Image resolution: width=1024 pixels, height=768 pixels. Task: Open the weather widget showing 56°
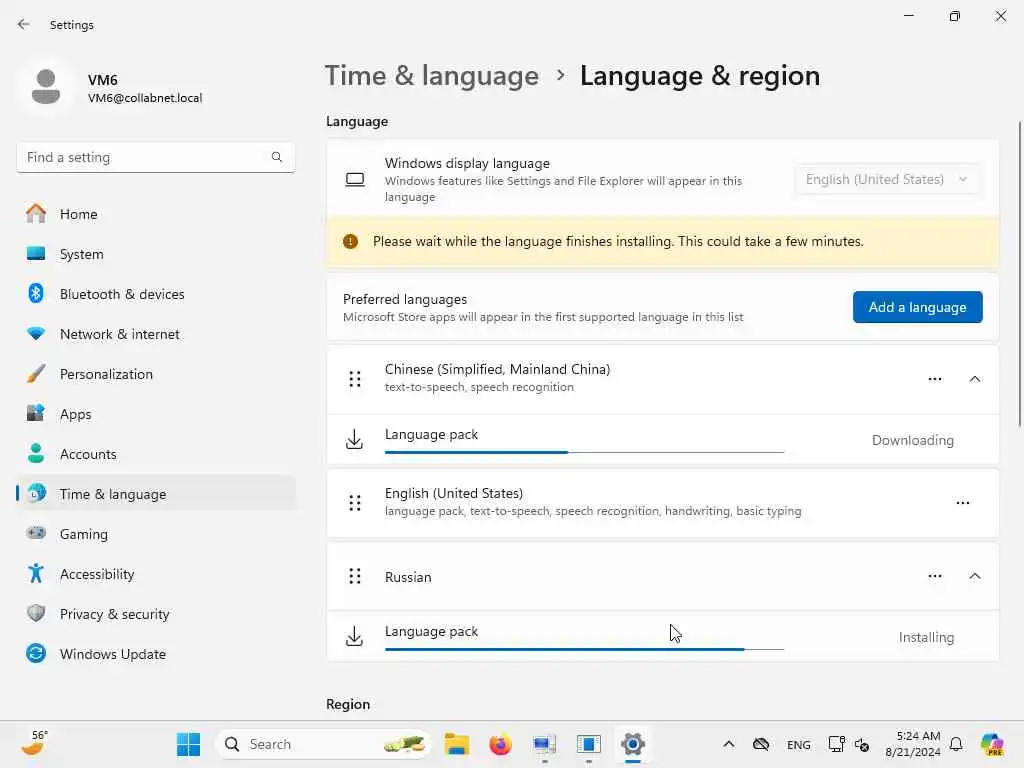pos(34,743)
